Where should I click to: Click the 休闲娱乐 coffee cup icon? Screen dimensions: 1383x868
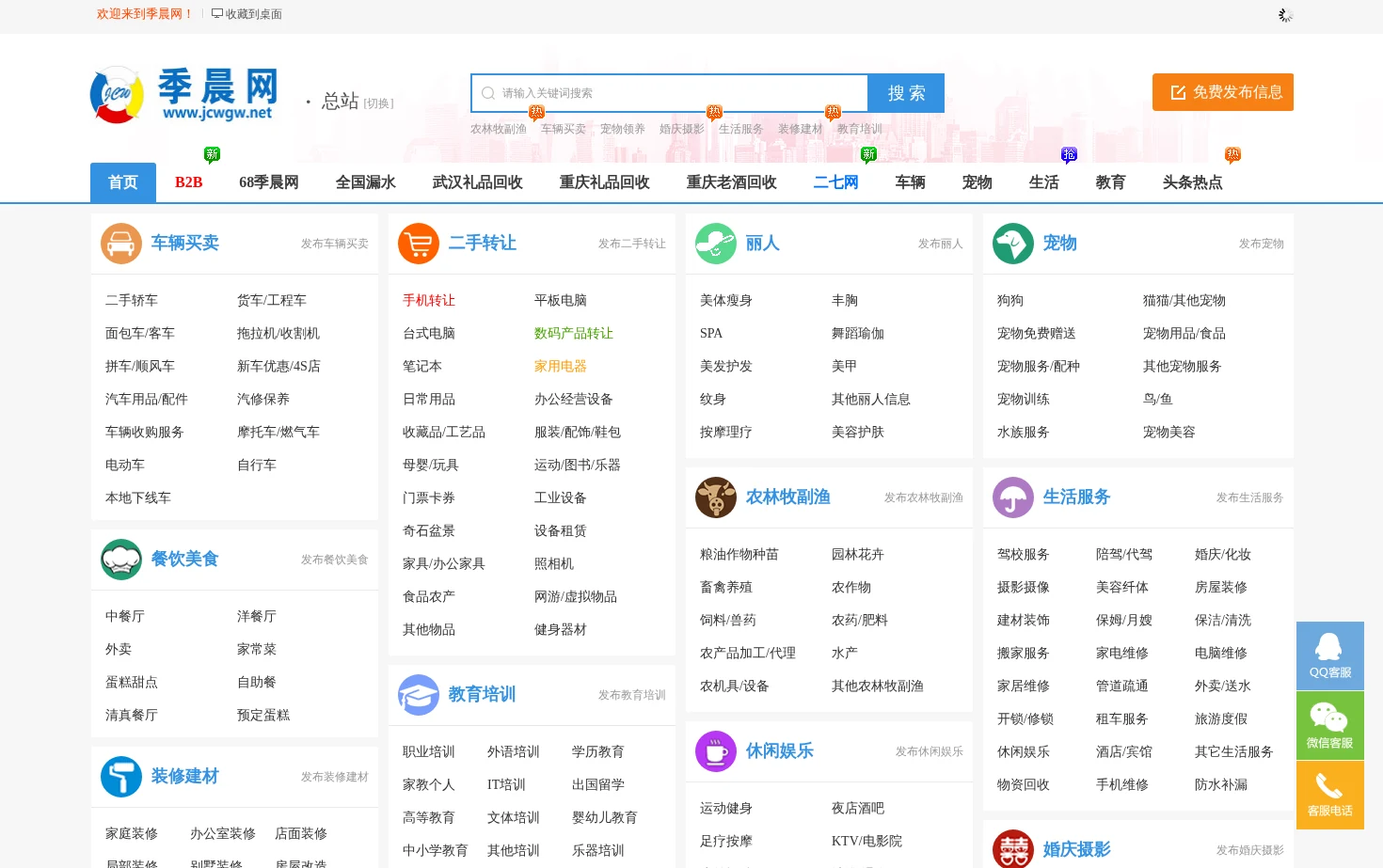point(716,751)
